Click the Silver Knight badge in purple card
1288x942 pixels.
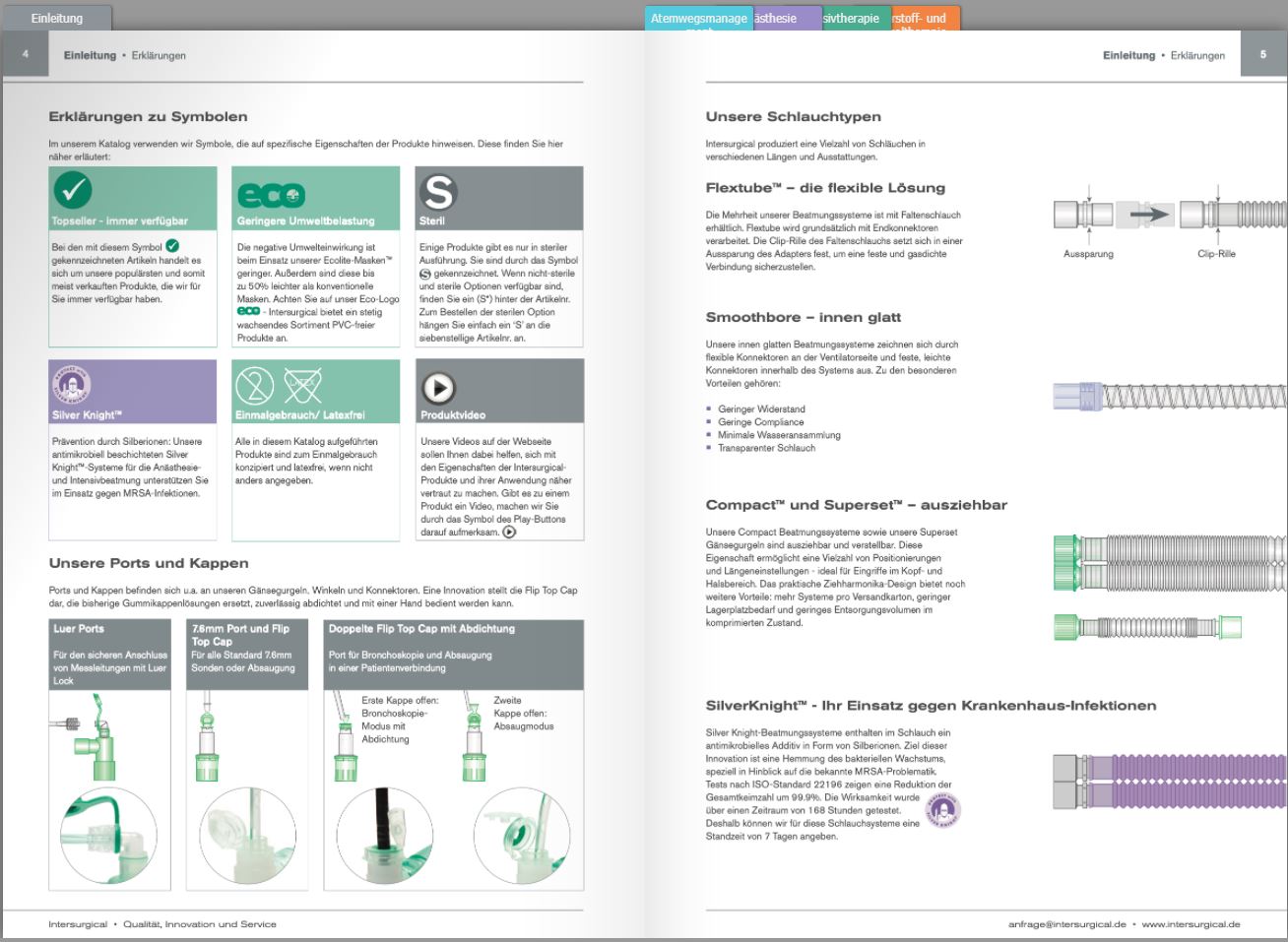coord(71,385)
